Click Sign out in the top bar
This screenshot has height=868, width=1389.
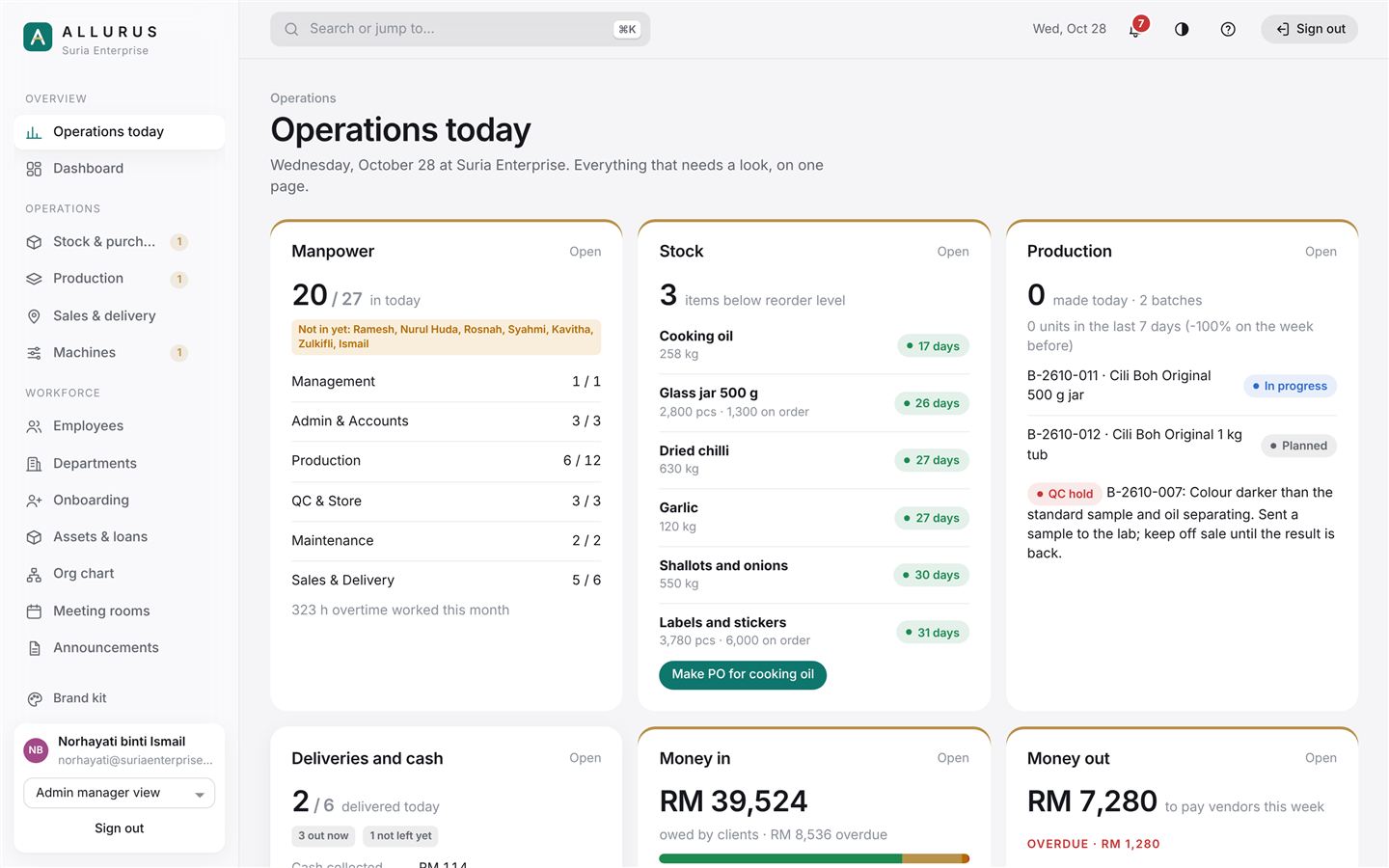[x=1309, y=29]
